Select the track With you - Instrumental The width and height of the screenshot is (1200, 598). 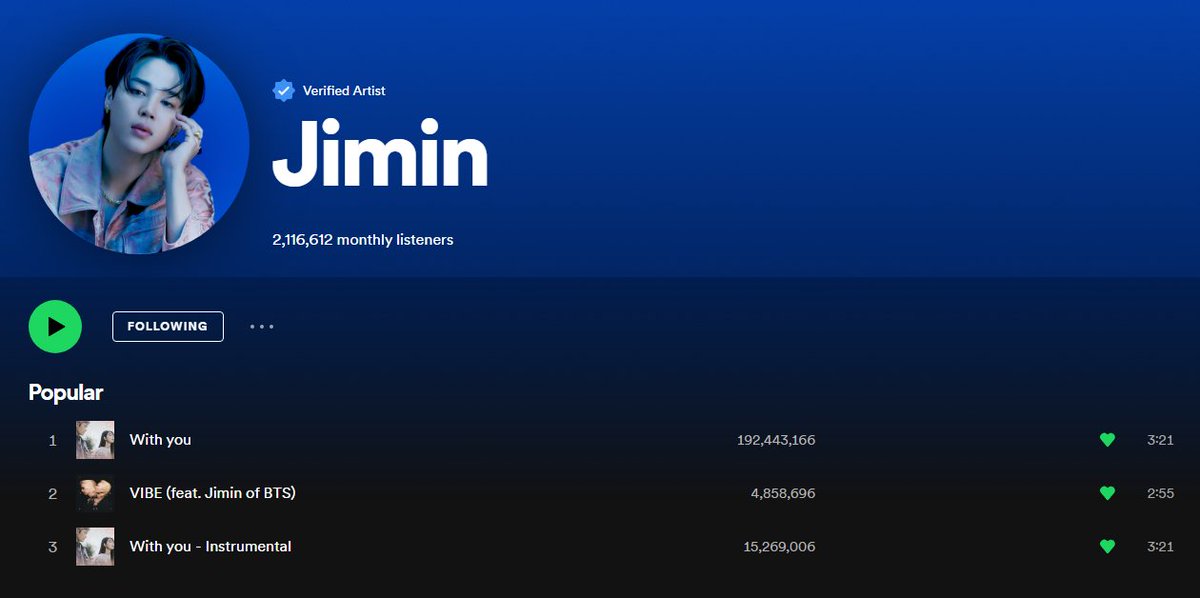[x=210, y=546]
